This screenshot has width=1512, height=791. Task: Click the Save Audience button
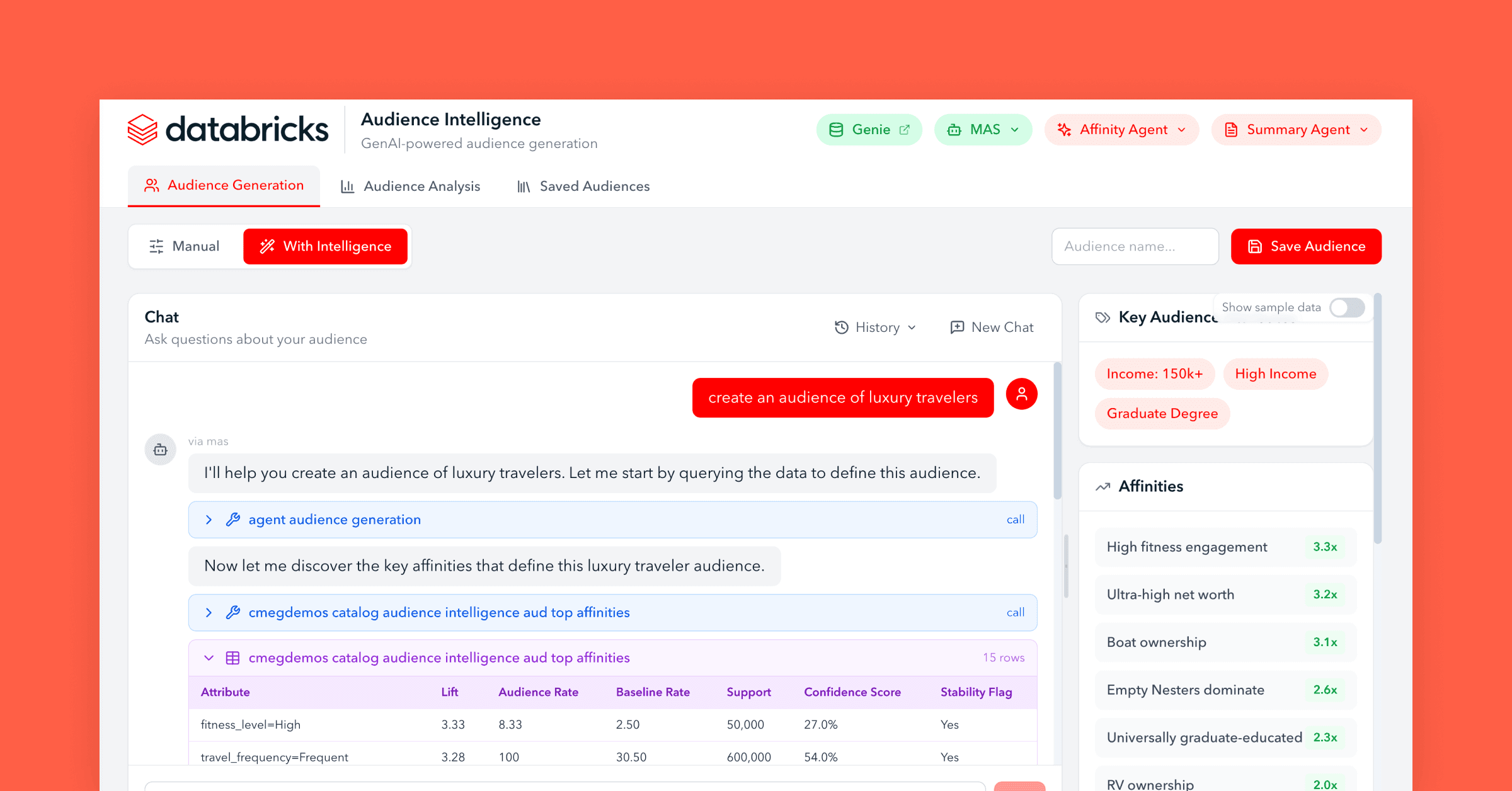tap(1305, 246)
